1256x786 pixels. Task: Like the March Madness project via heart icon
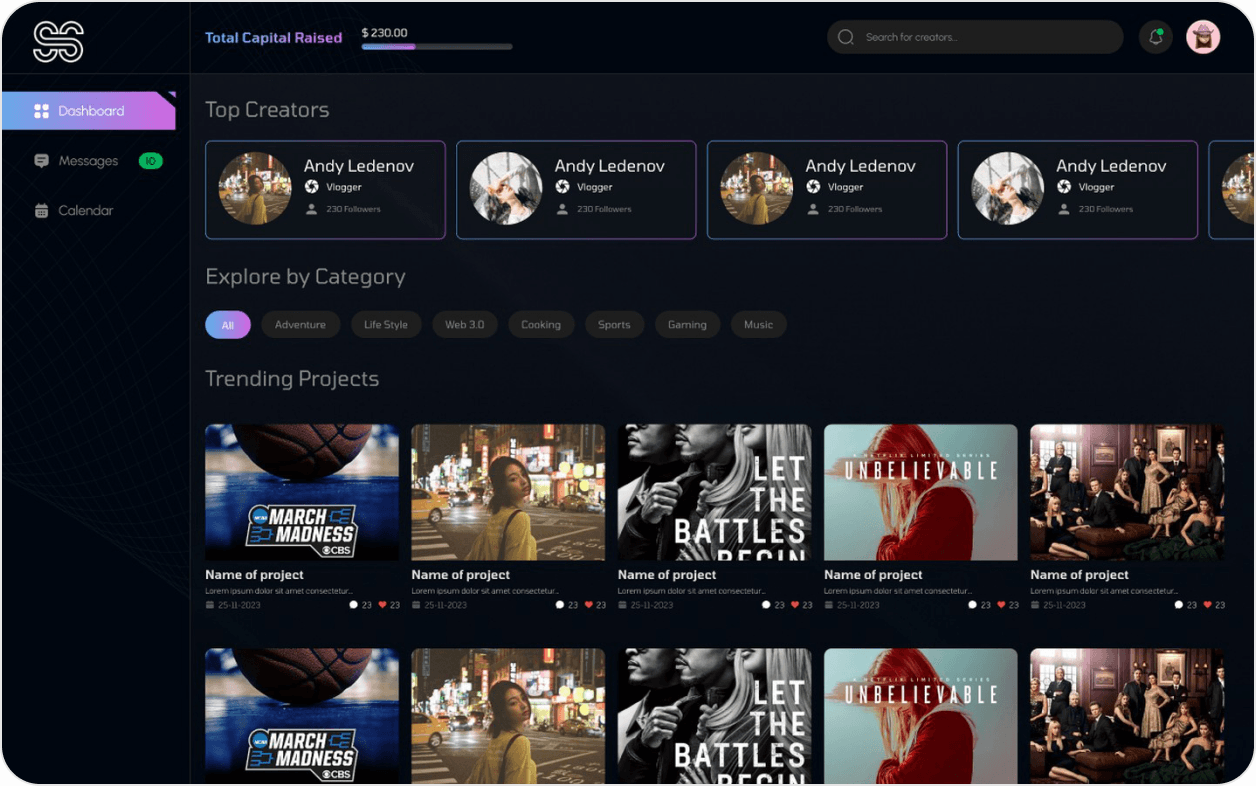pos(382,605)
